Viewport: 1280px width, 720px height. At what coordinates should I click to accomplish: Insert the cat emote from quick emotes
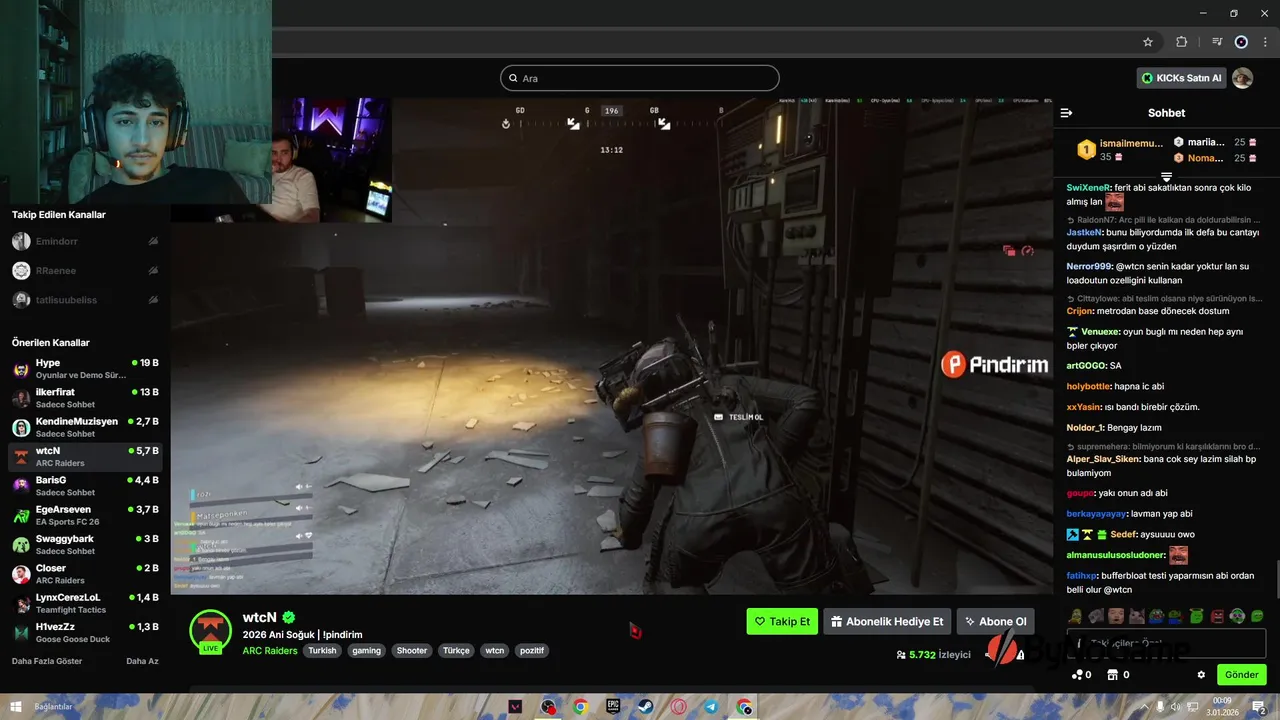point(1136,616)
